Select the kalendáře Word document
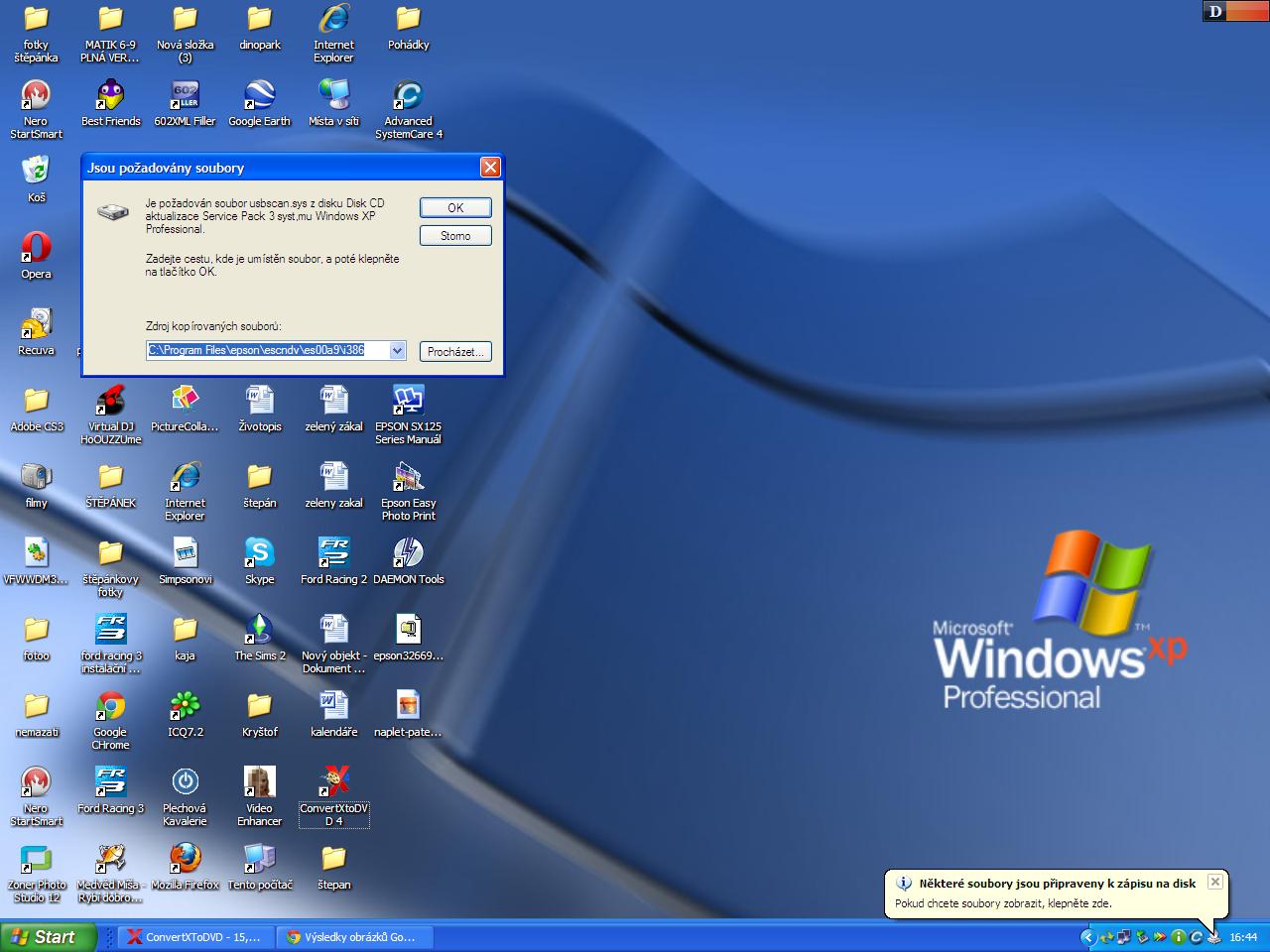Screen dimensions: 1270x952 click(334, 714)
